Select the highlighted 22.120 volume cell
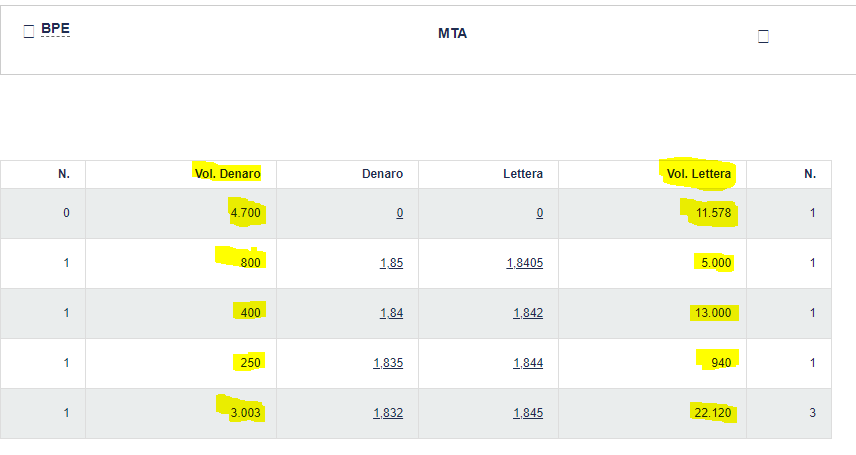The image size is (856, 455). (x=712, y=413)
